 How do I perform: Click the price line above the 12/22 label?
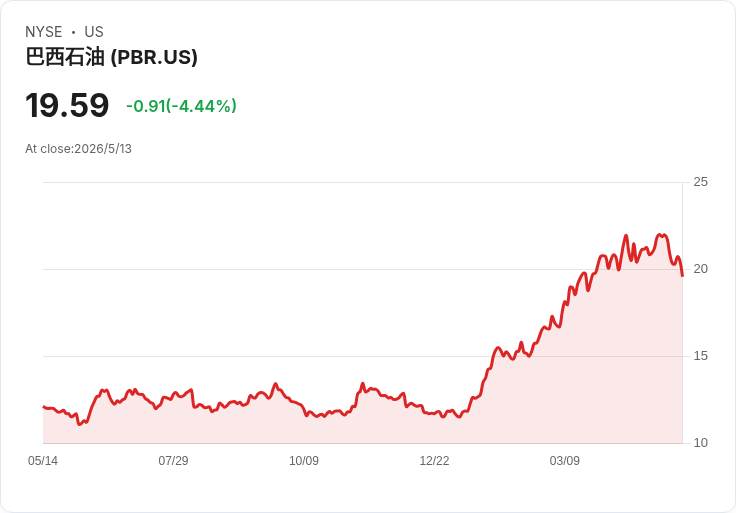[434, 413]
